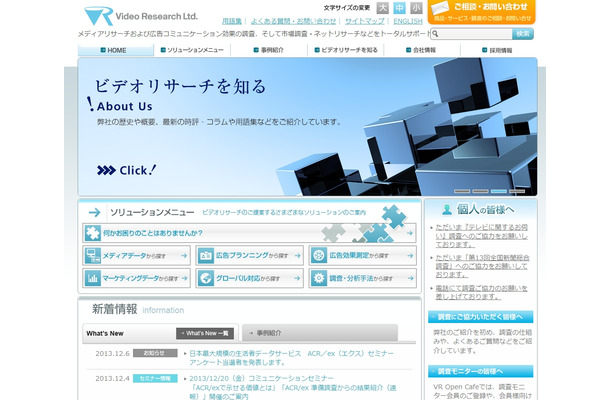Select the second banner slide indicator
610x400 pixels.
(x=480, y=191)
